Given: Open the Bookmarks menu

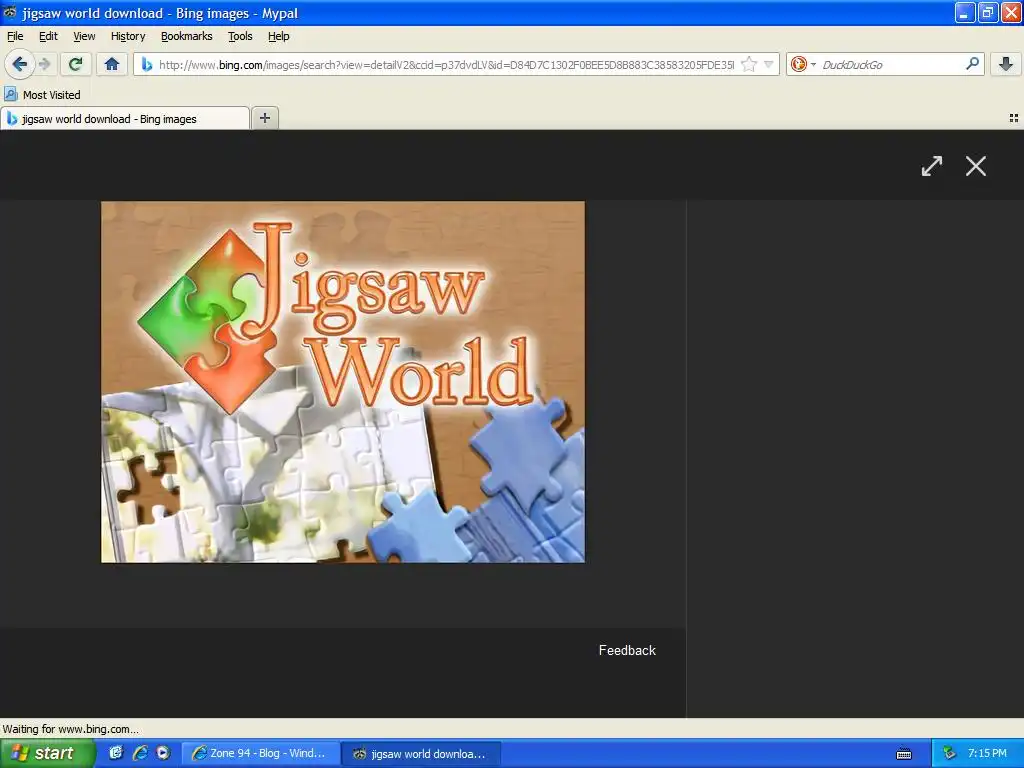Looking at the screenshot, I should (187, 37).
